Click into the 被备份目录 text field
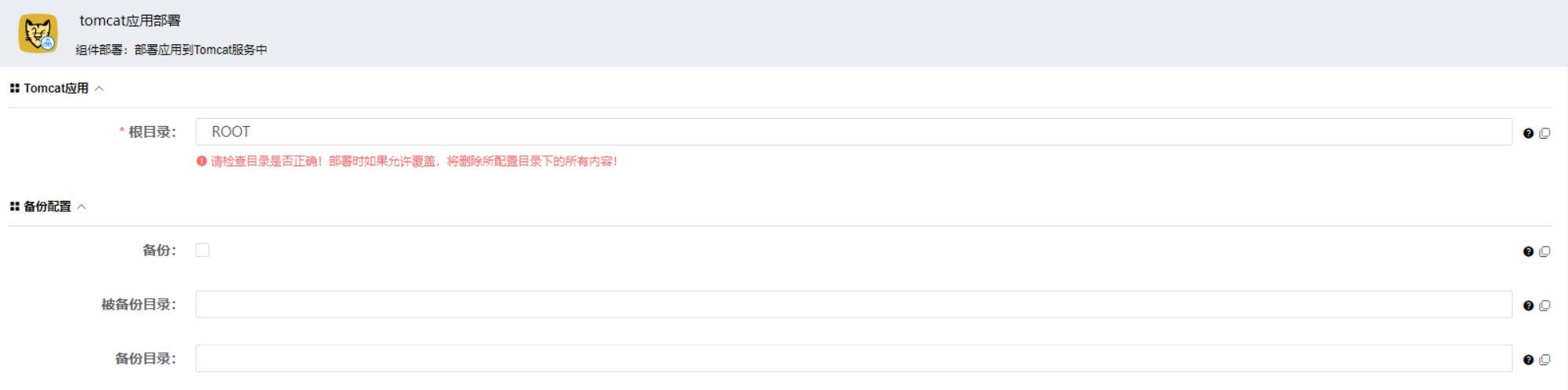Viewport: 1568px width, 390px height. point(853,304)
